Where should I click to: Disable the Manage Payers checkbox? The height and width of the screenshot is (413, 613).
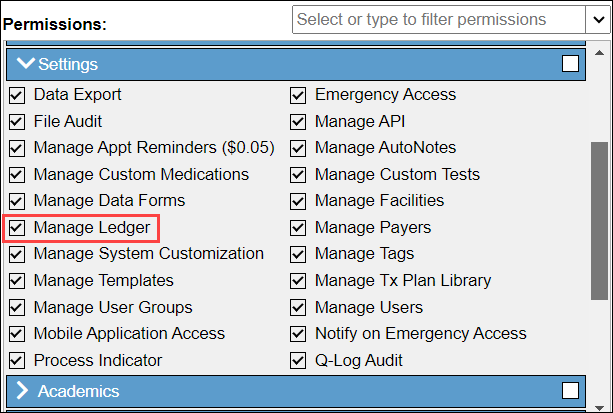[298, 228]
